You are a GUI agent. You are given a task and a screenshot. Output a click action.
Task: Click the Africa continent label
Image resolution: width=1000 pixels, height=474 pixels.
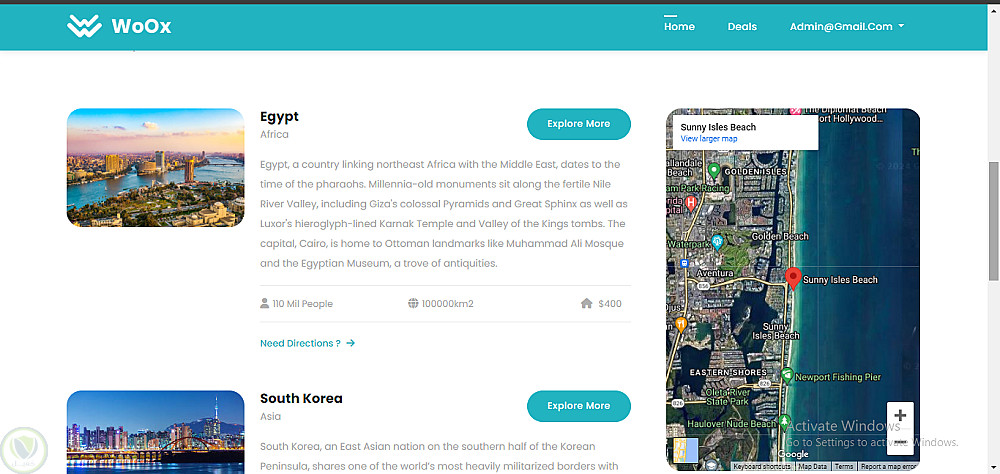click(x=274, y=135)
